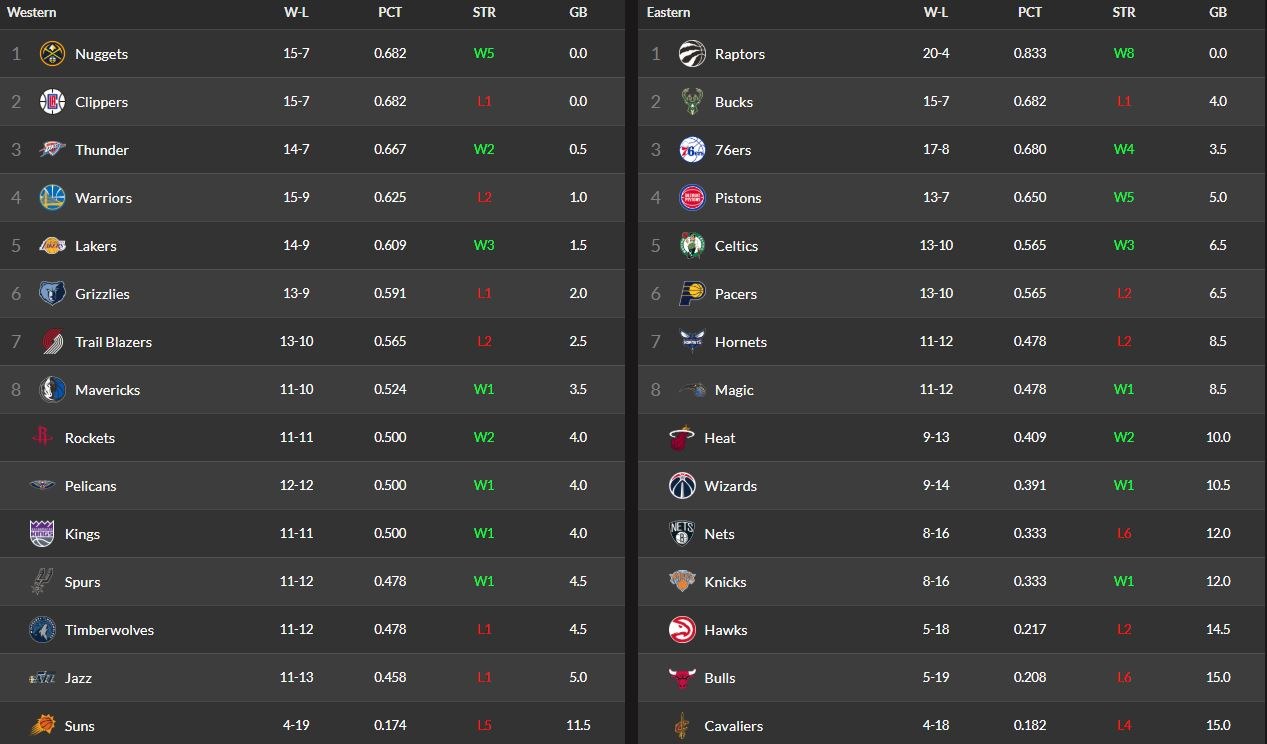Screen dimensions: 1267x744
Task: Click the Clippers team logo
Action: [52, 102]
